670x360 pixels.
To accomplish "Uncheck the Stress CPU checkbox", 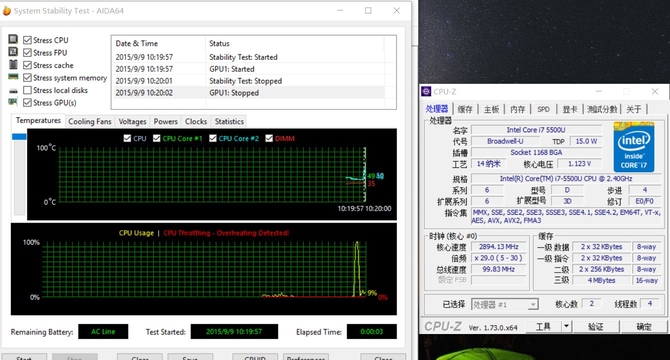I will coord(27,40).
